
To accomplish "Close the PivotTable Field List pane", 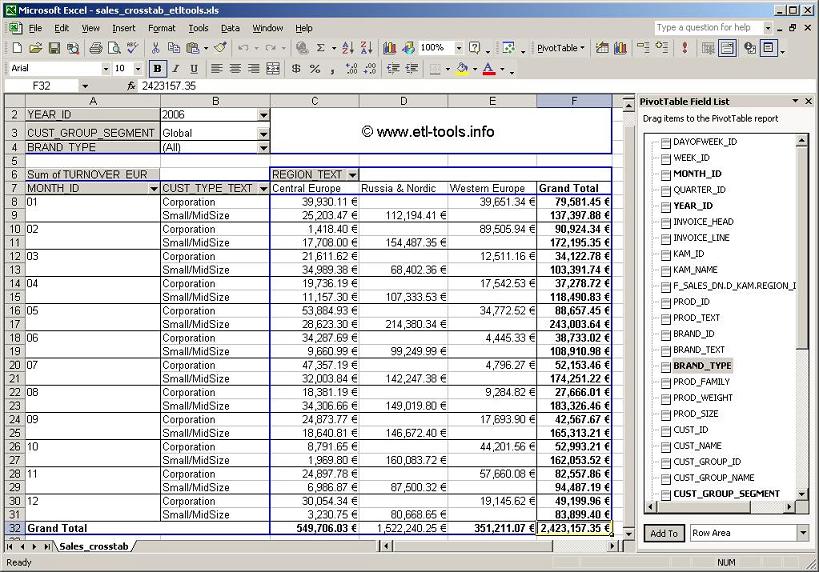I will point(809,101).
